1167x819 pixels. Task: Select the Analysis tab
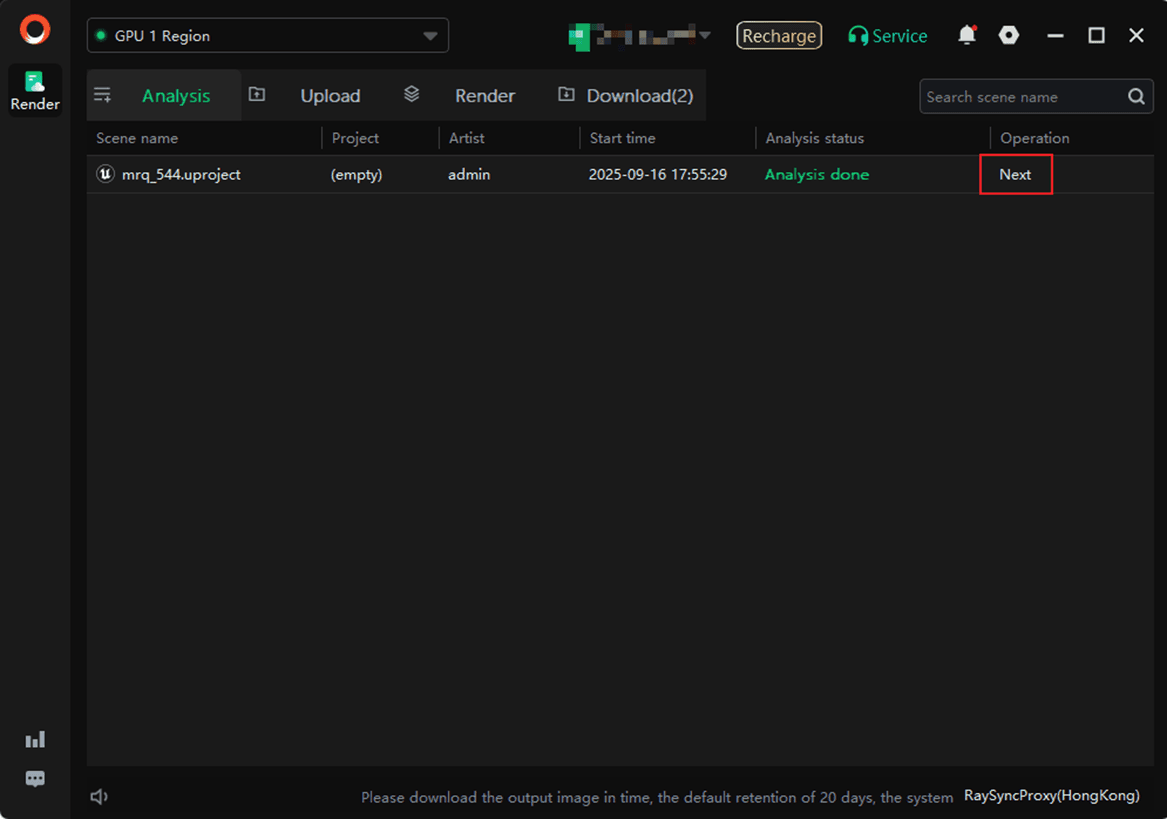176,96
